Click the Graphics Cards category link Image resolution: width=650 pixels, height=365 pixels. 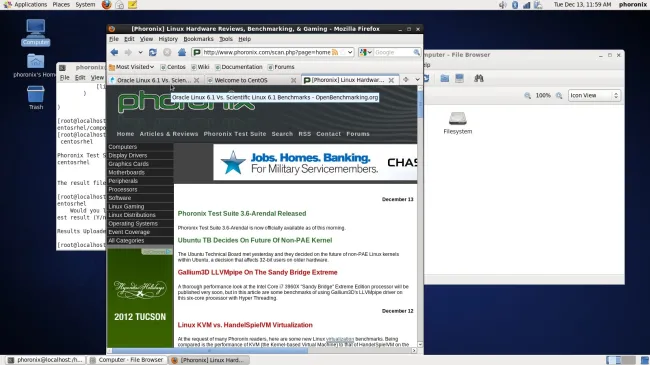pos(129,164)
